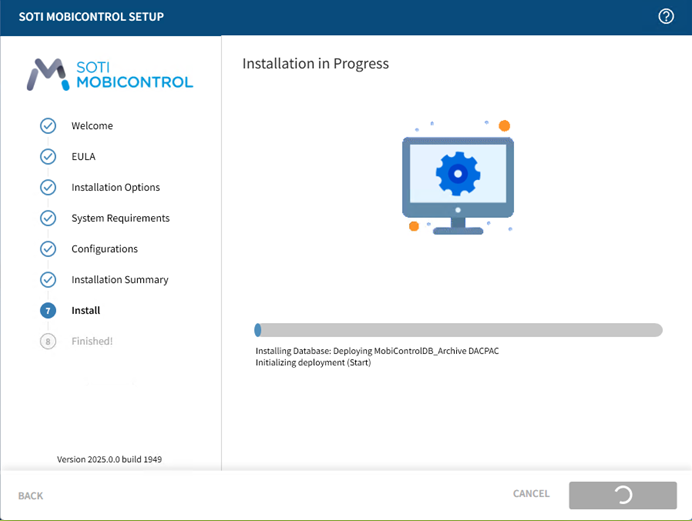692x521 pixels.
Task: Click the System Requirements checkmark icon
Action: (48, 218)
